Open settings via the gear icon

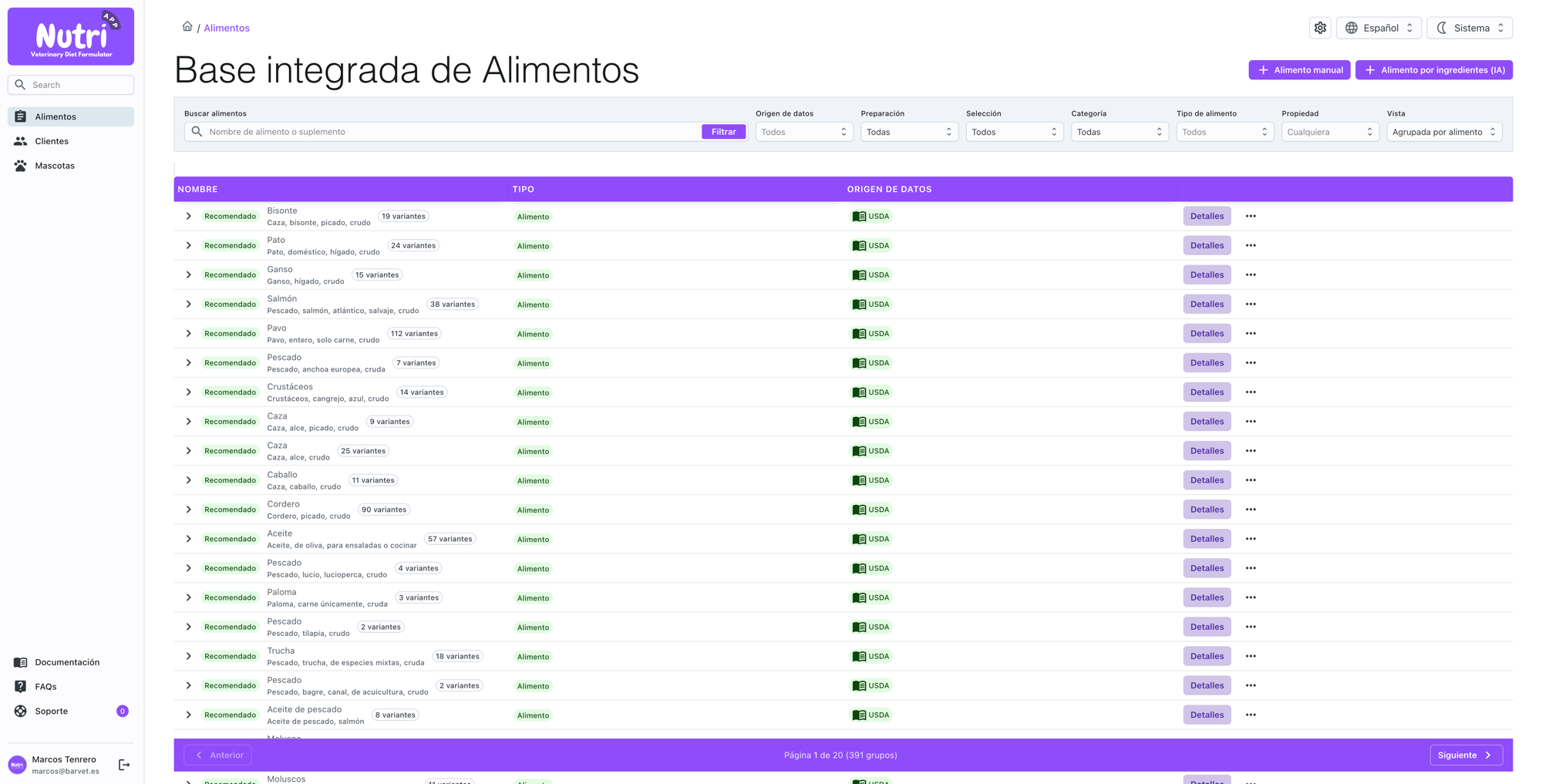coord(1320,28)
